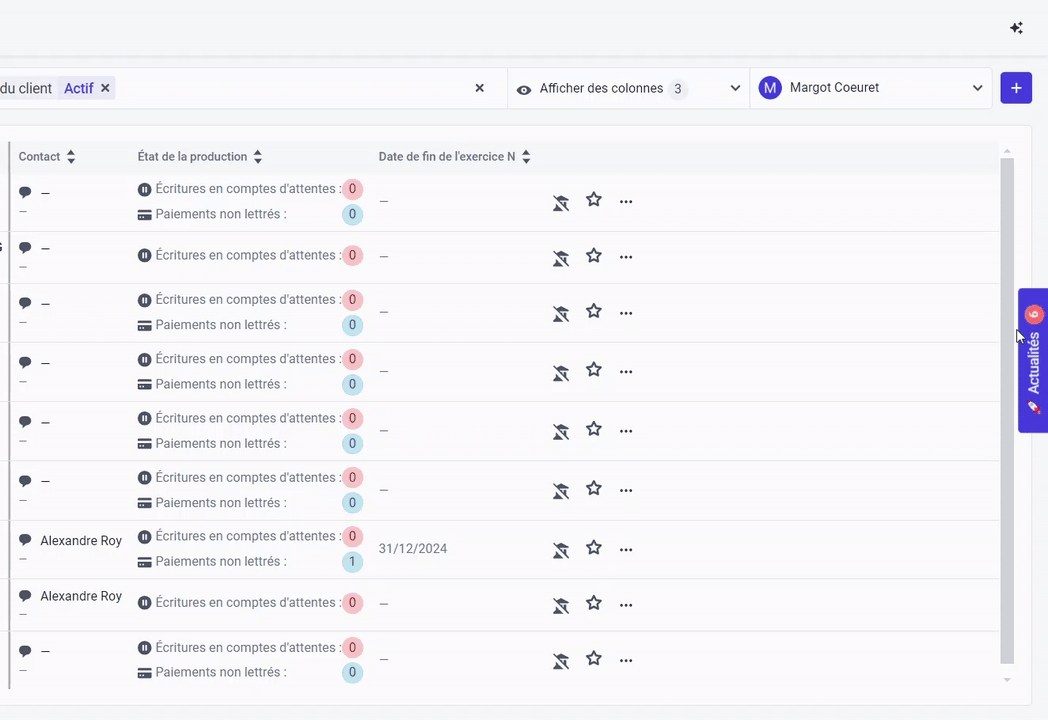Open the comment bubble next to Alexandre Roy
Image resolution: width=1048 pixels, height=720 pixels.
click(x=25, y=540)
